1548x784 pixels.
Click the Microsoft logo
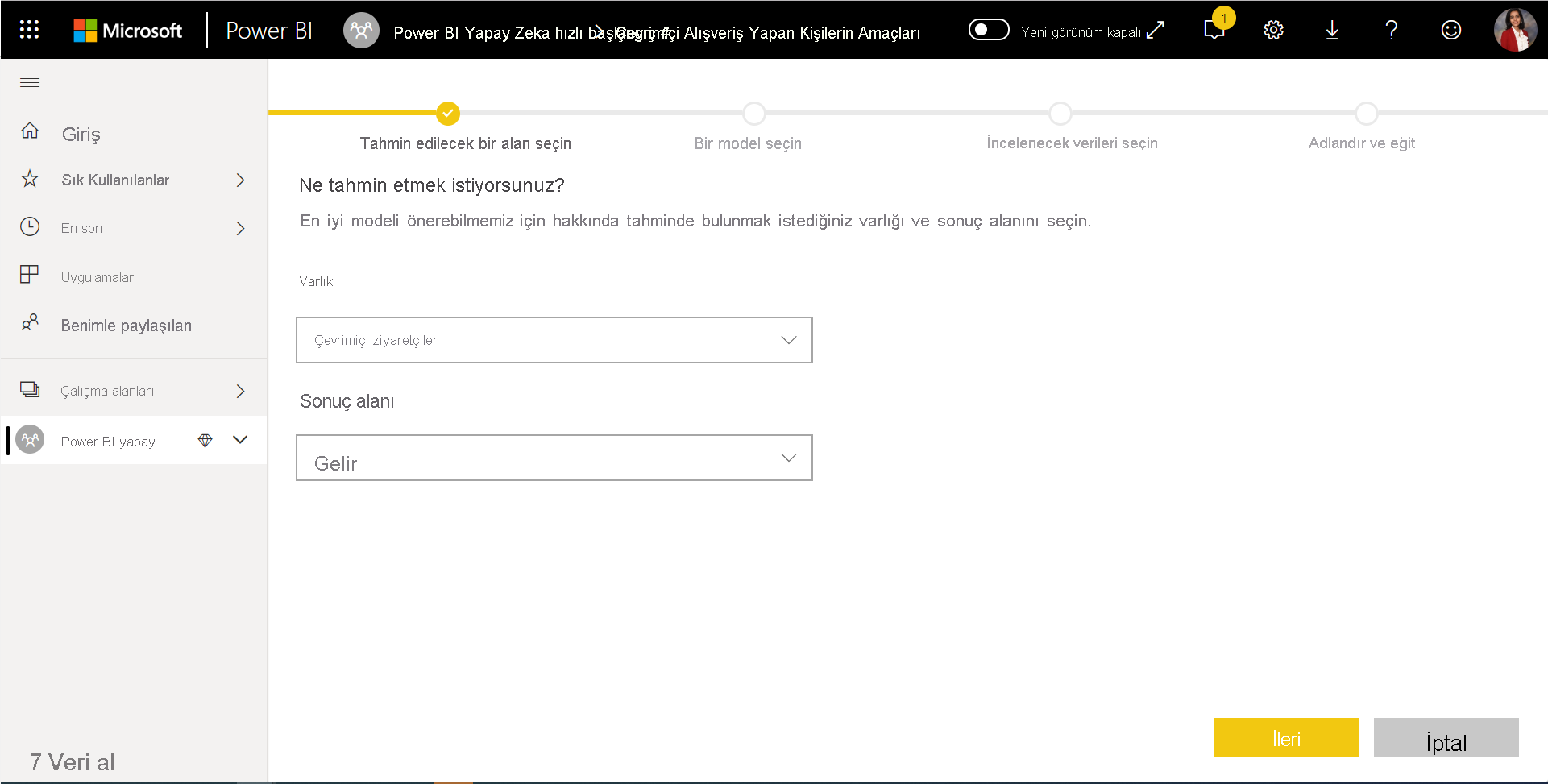(128, 31)
